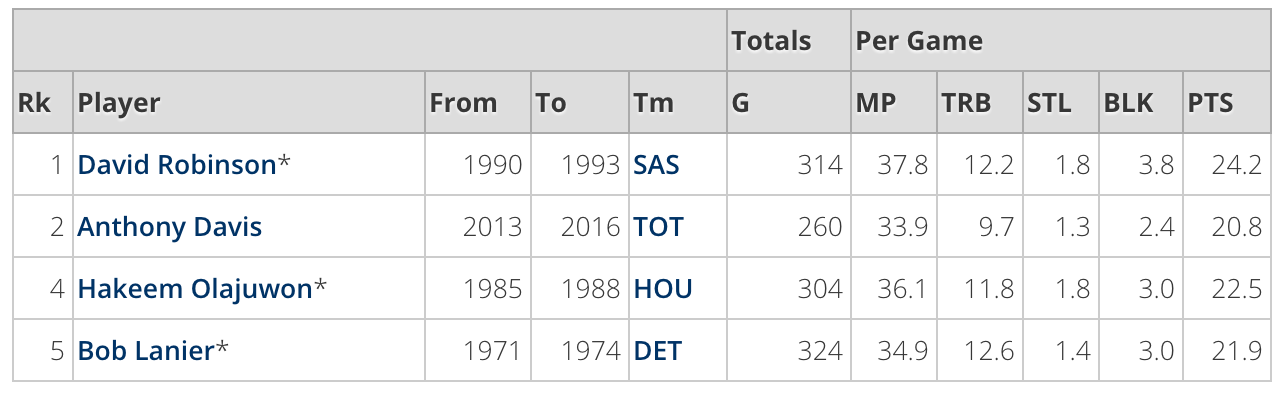Sort table by Player column header

(249, 103)
